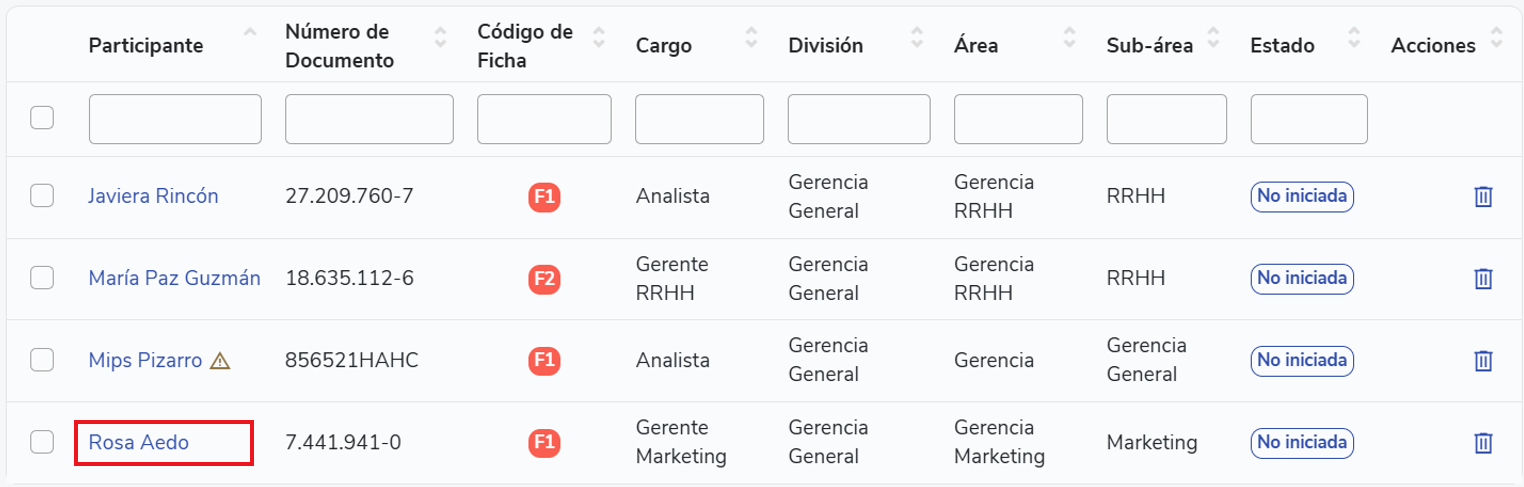This screenshot has width=1524, height=487.
Task: Check the box for Javiera Rincón
Action: click(x=42, y=196)
